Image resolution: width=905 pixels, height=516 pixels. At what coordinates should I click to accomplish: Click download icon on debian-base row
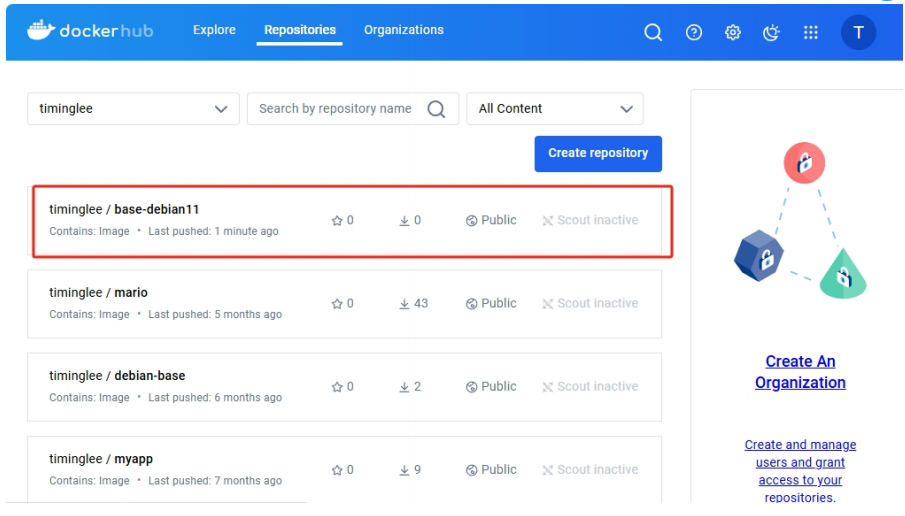[x=404, y=387]
